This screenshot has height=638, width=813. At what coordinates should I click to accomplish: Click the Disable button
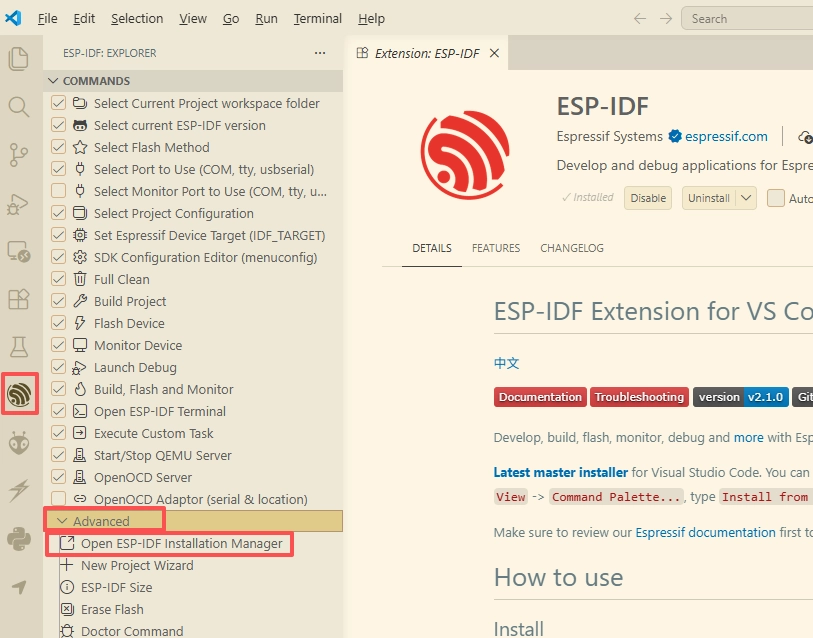(648, 198)
